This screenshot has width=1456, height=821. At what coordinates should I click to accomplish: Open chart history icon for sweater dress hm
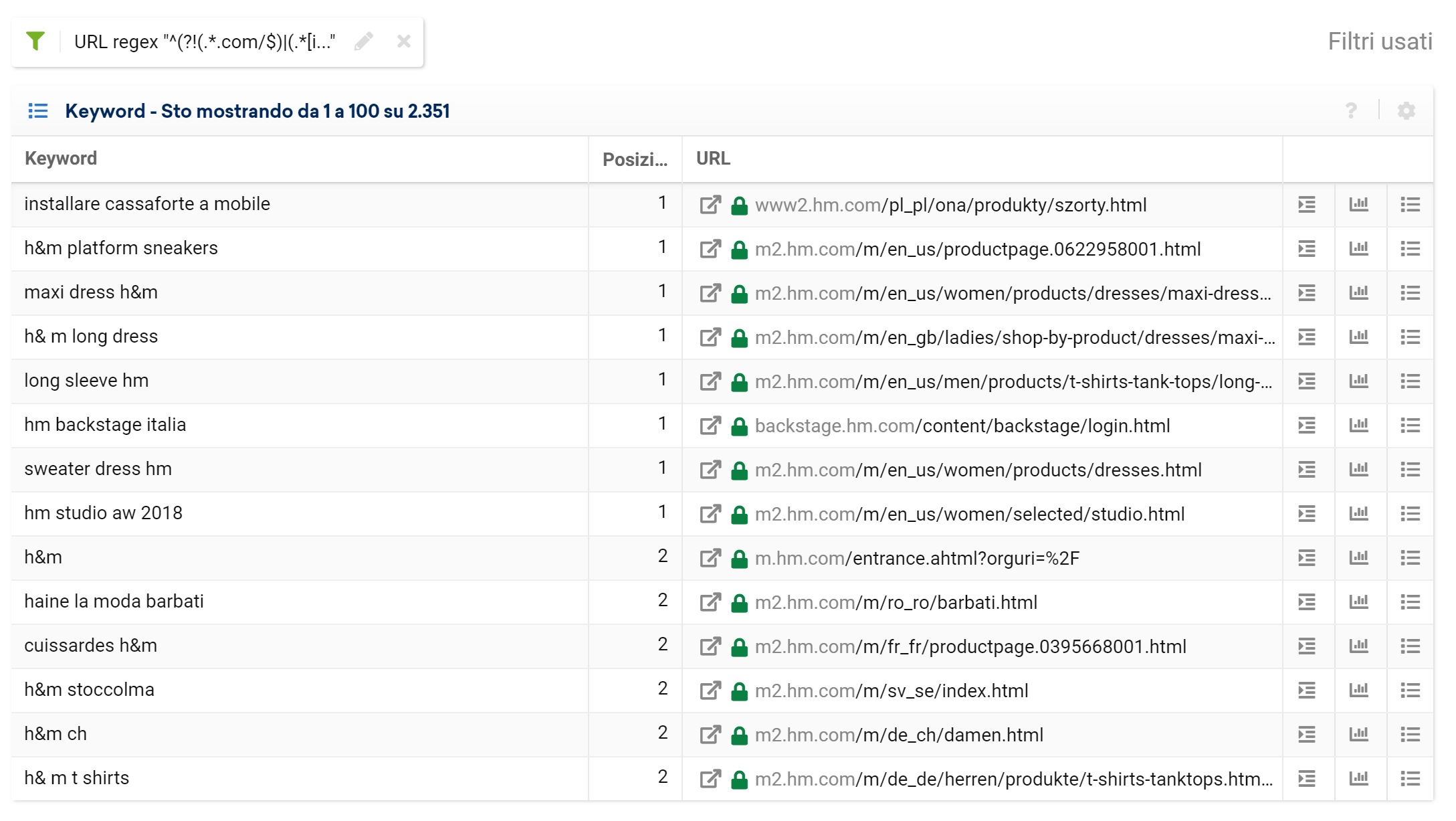pos(1359,470)
